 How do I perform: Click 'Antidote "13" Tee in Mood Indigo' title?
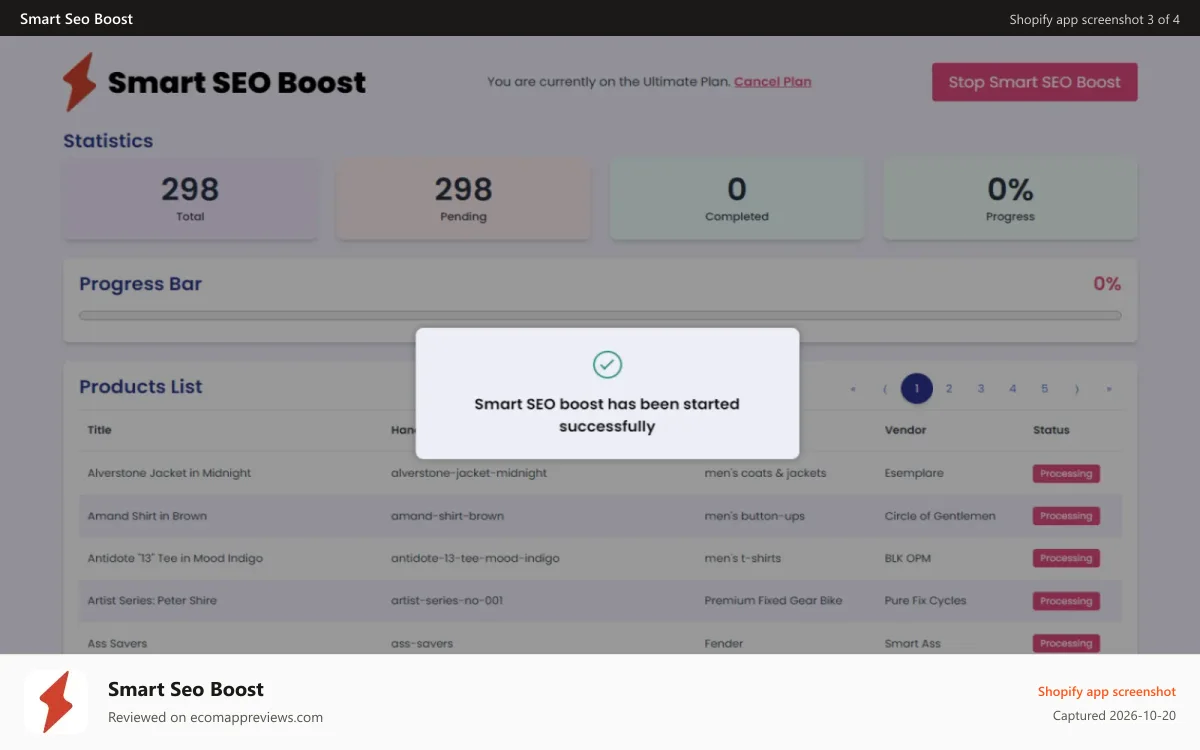coord(175,558)
